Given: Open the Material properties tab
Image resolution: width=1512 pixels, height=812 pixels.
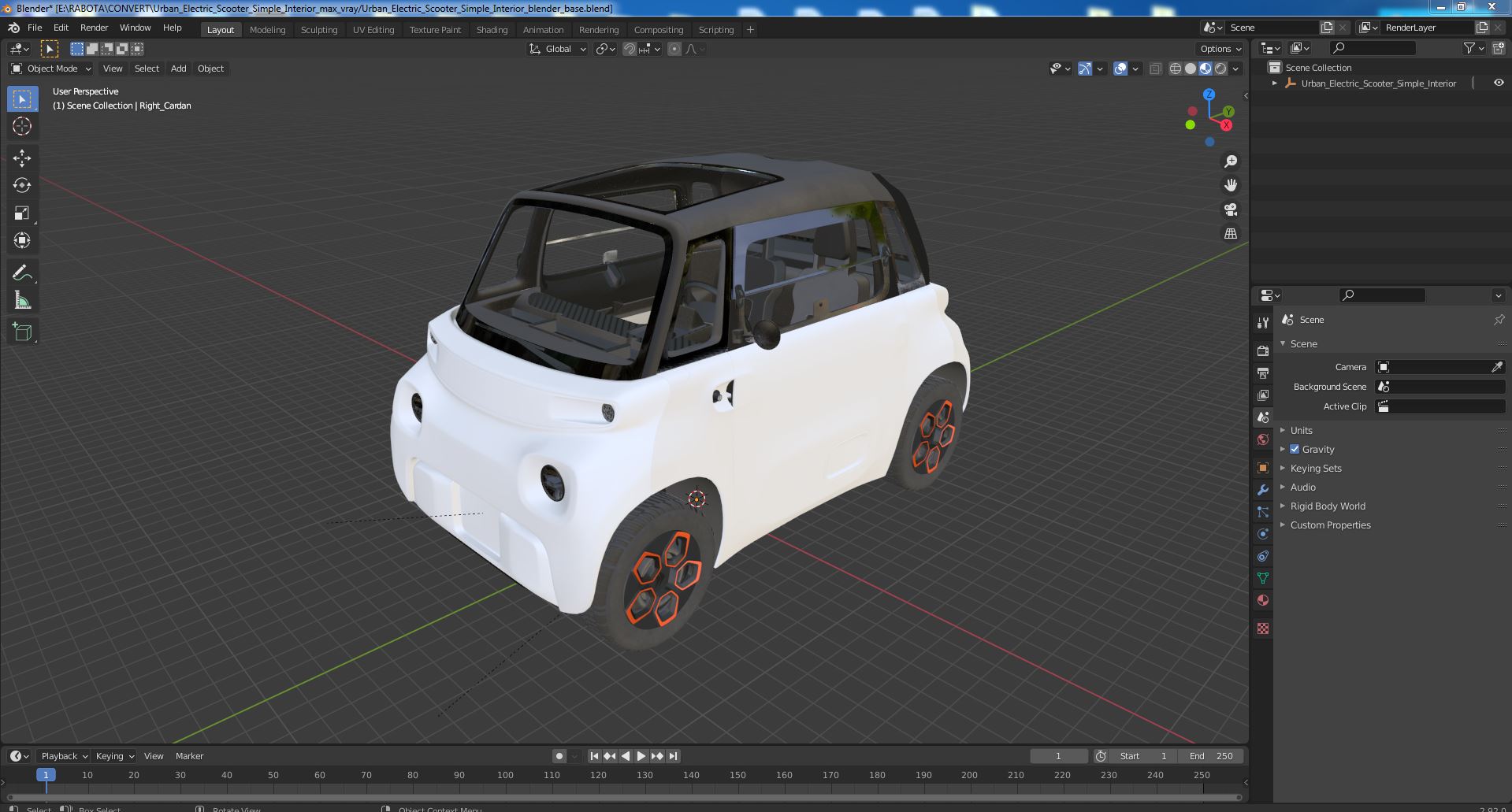Looking at the screenshot, I should click(1263, 600).
